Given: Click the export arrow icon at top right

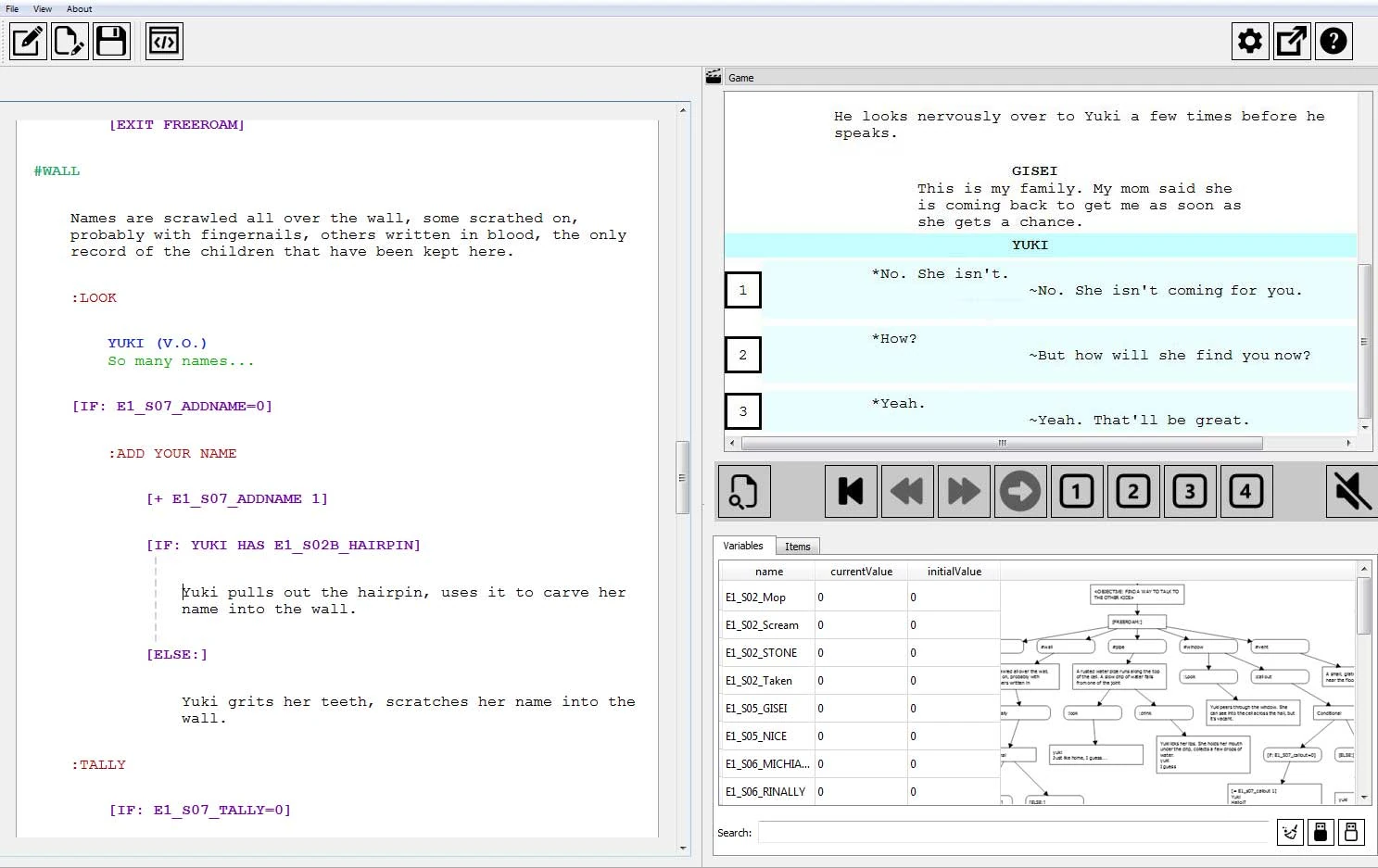Looking at the screenshot, I should [1291, 42].
